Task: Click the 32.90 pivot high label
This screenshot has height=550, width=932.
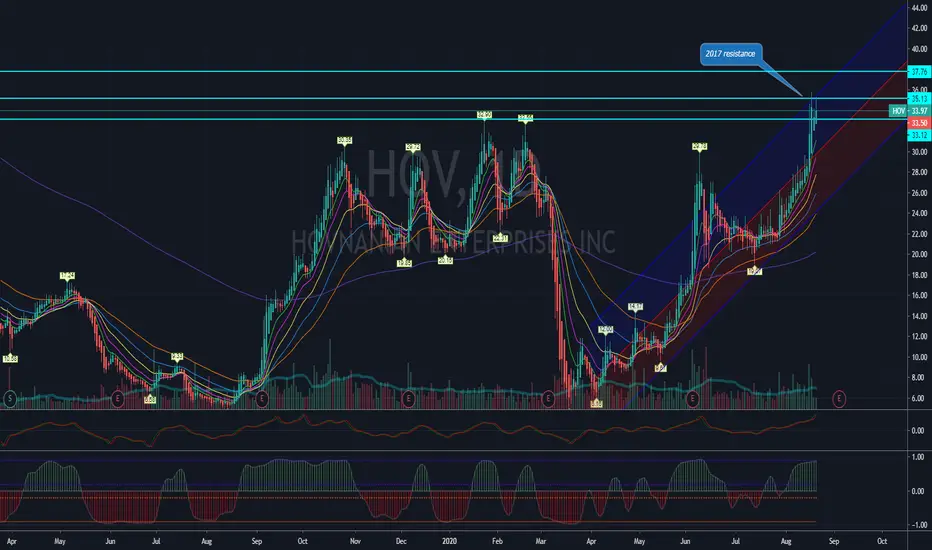Action: pos(484,115)
